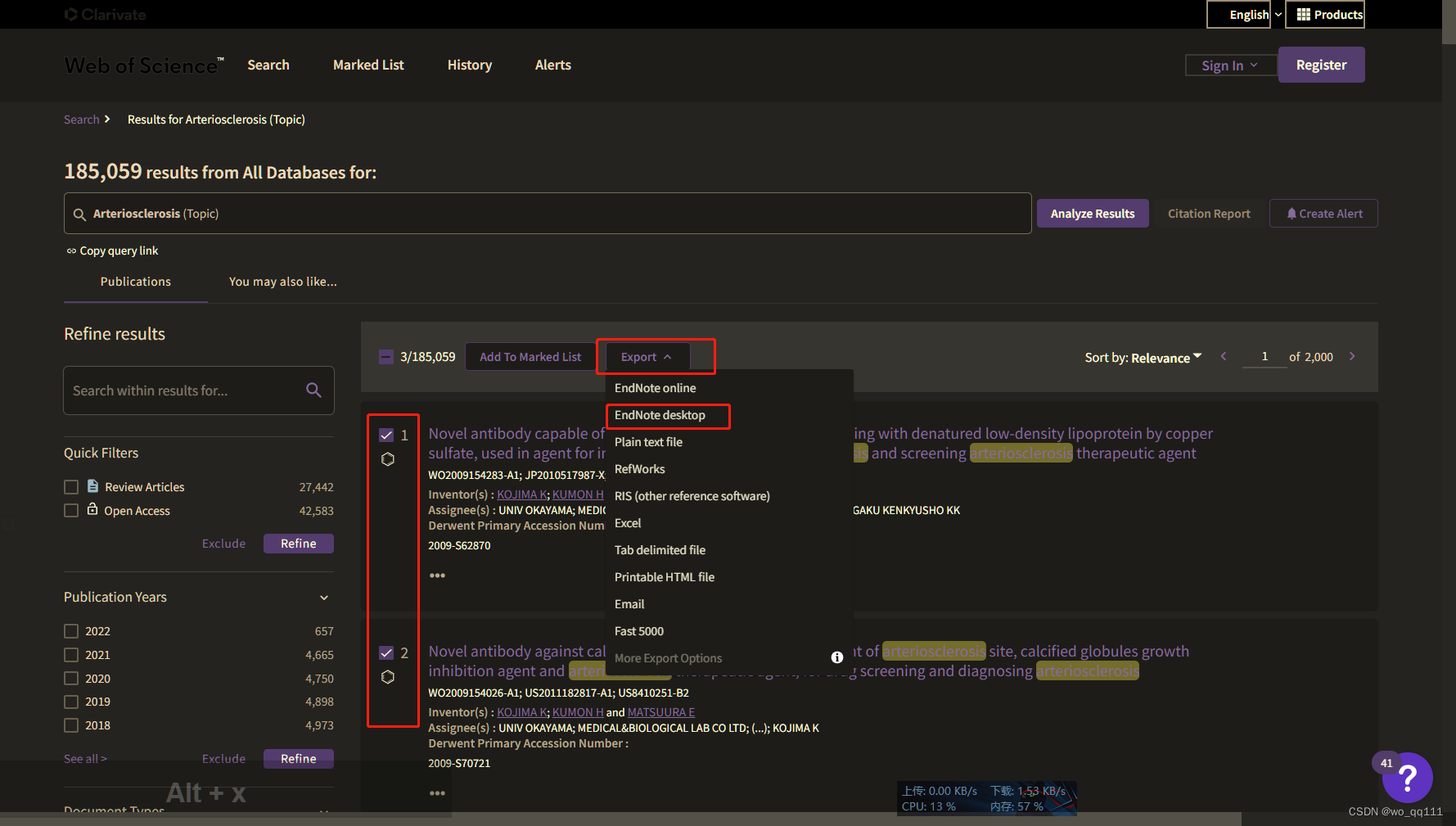This screenshot has height=826, width=1456.
Task: Click the page number input field
Action: coord(1264,357)
